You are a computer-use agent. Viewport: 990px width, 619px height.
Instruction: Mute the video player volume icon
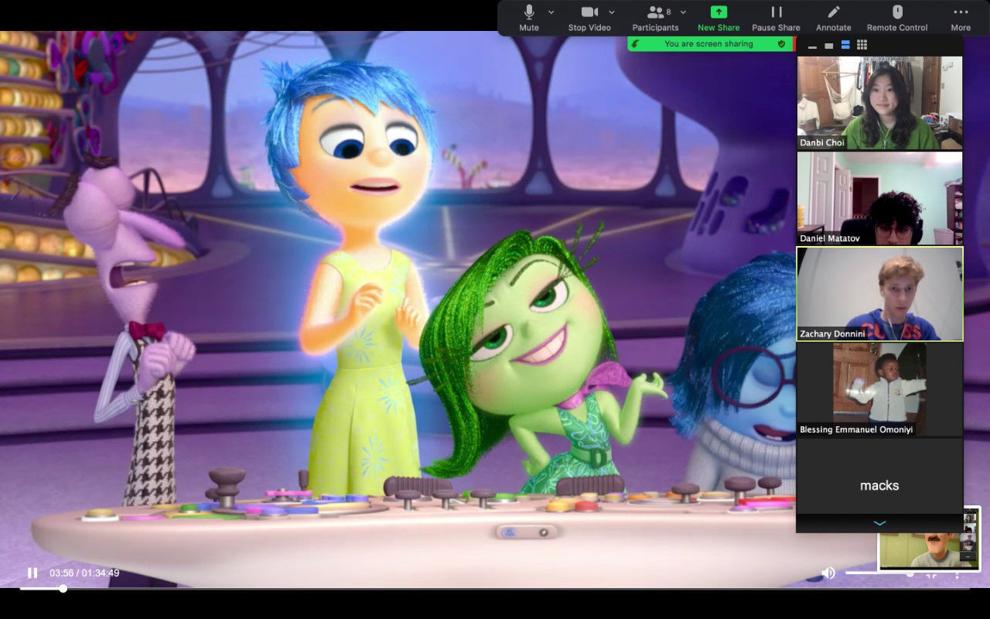pos(828,573)
